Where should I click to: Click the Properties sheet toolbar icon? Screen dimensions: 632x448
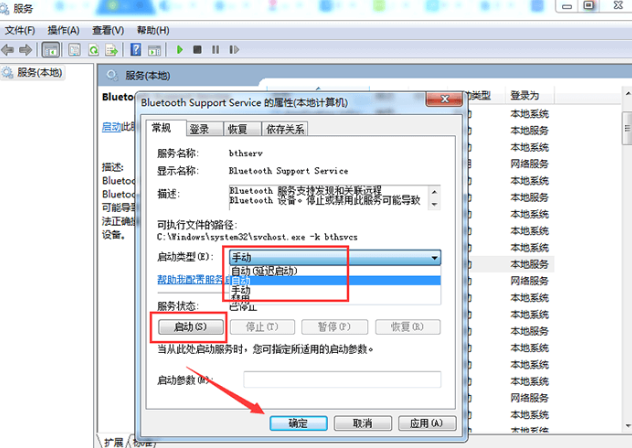tap(74, 50)
